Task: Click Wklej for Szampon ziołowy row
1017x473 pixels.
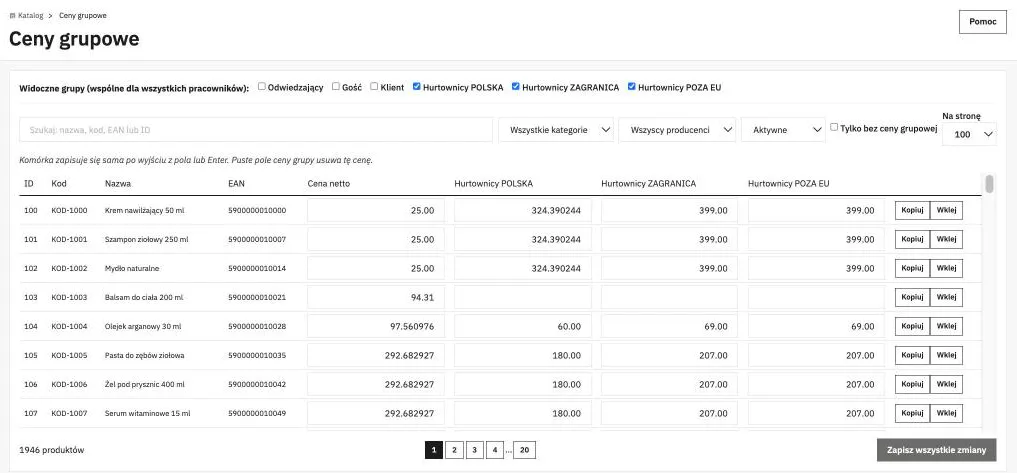Action: pos(946,239)
